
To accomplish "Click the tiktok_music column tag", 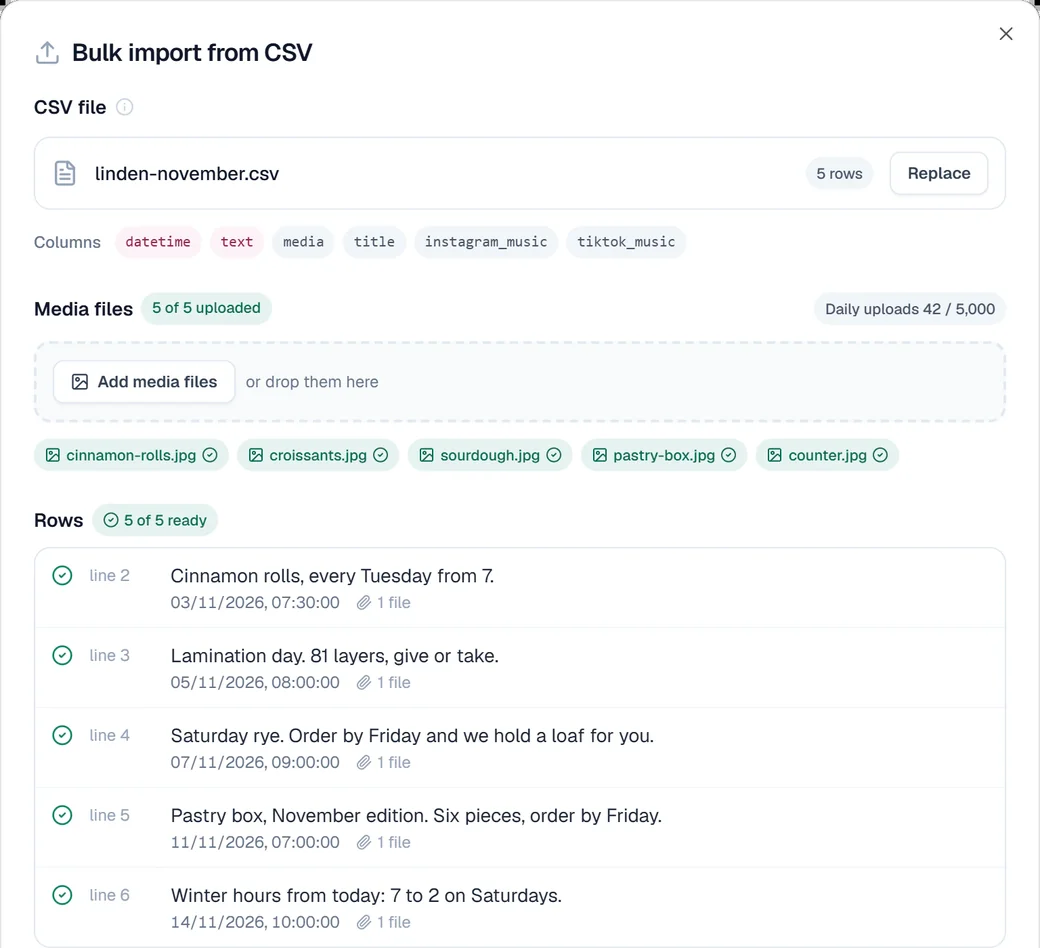I will tap(626, 242).
